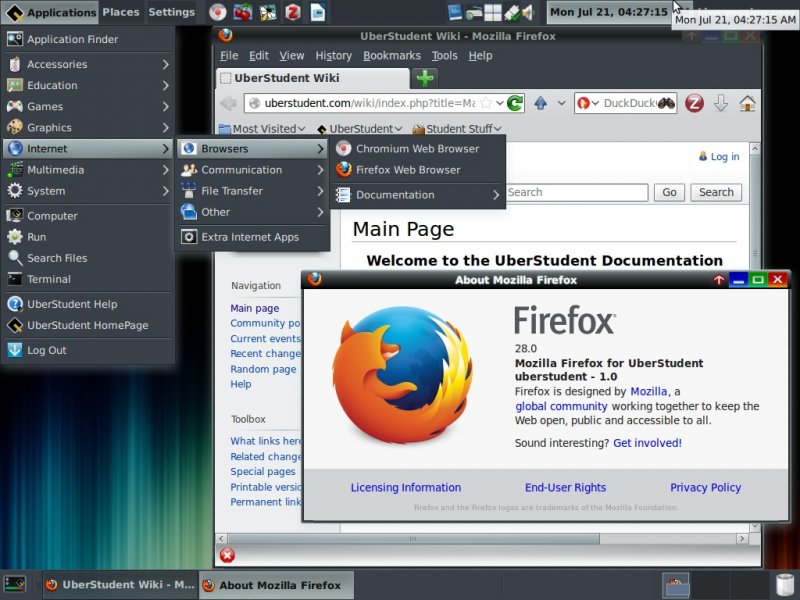Expand the Education category

[x=88, y=85]
